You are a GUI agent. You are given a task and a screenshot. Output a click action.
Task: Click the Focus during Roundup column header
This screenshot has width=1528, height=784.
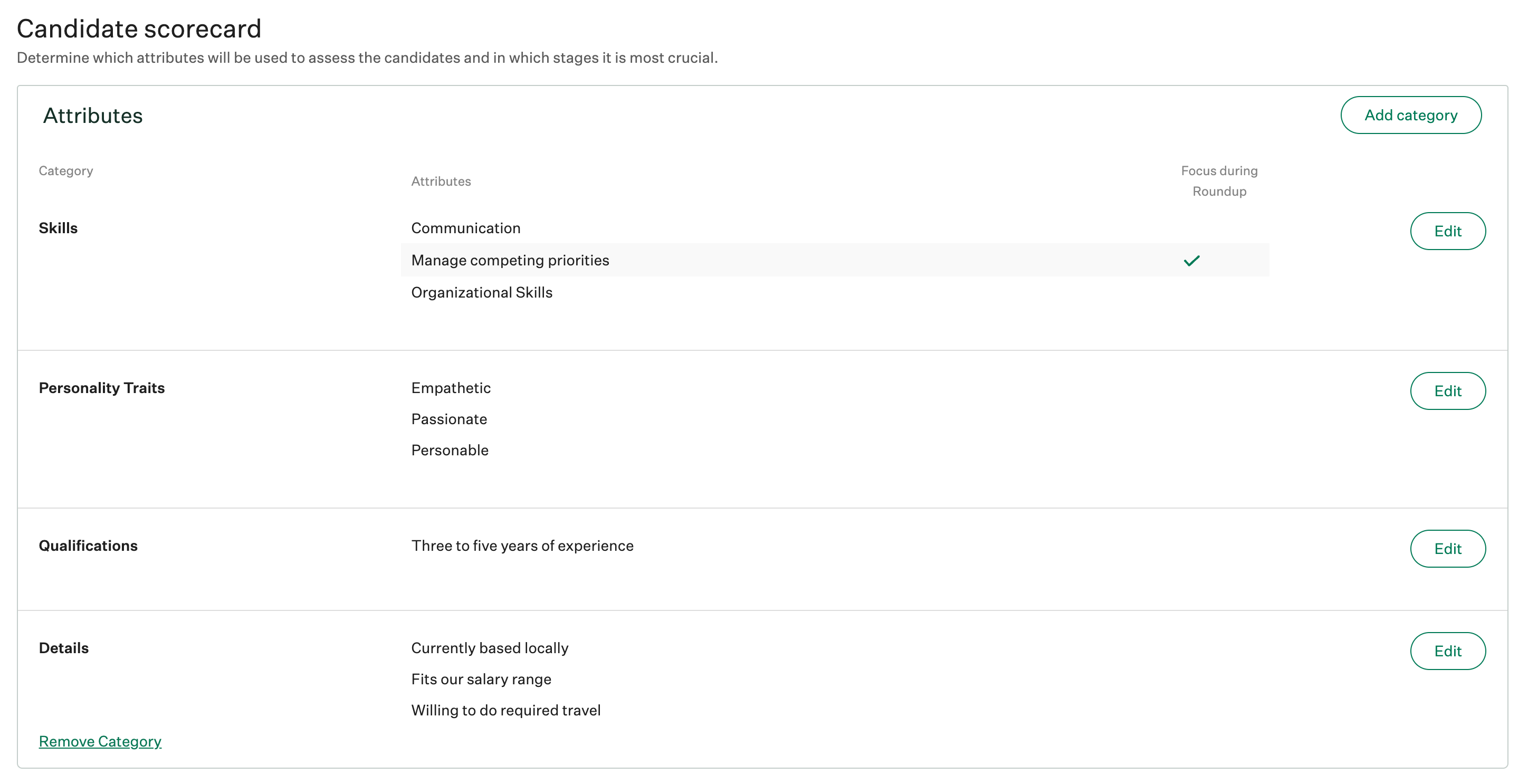pyautogui.click(x=1219, y=181)
